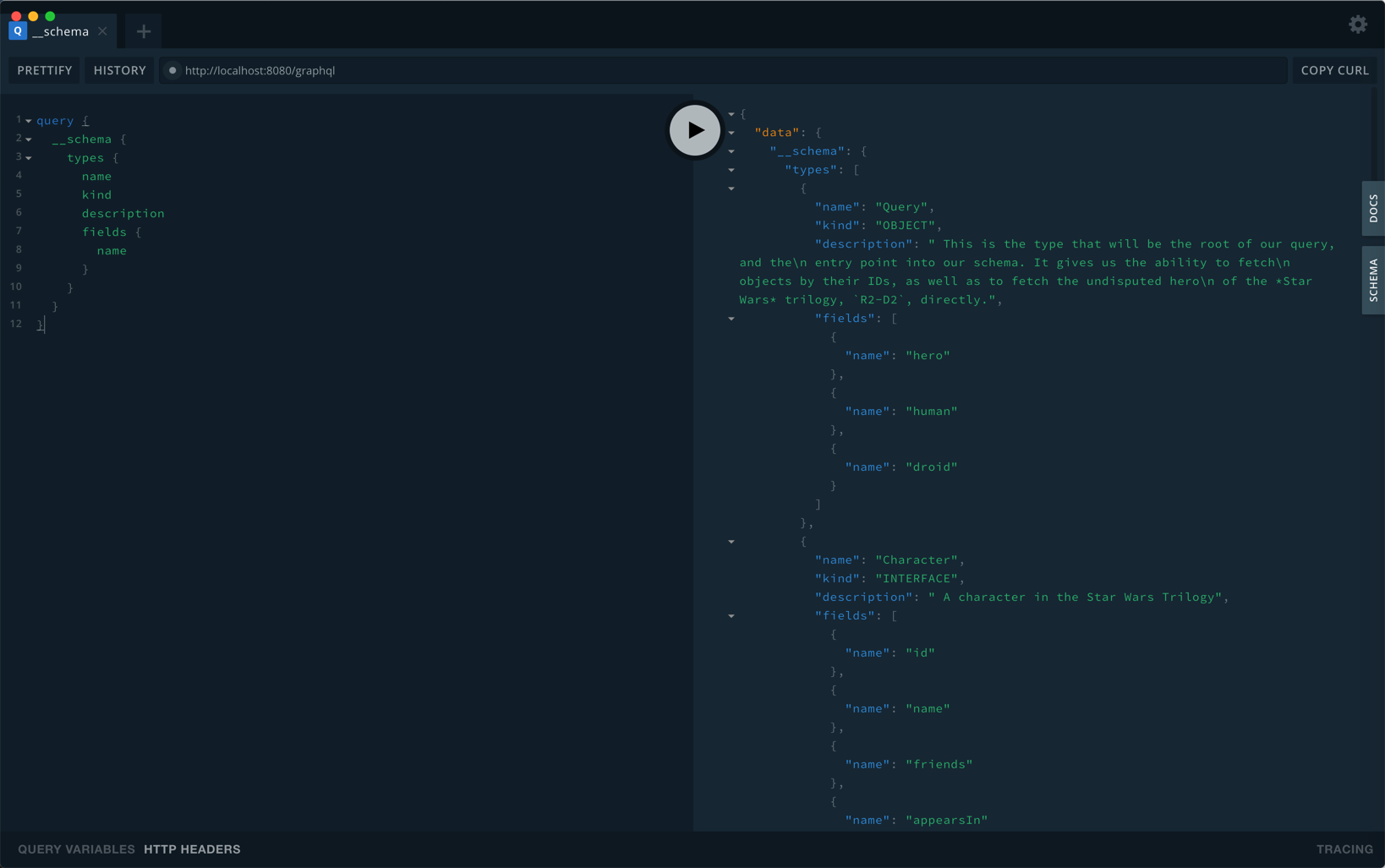
Task: Click 'description' on query line 6
Action: pos(123,214)
